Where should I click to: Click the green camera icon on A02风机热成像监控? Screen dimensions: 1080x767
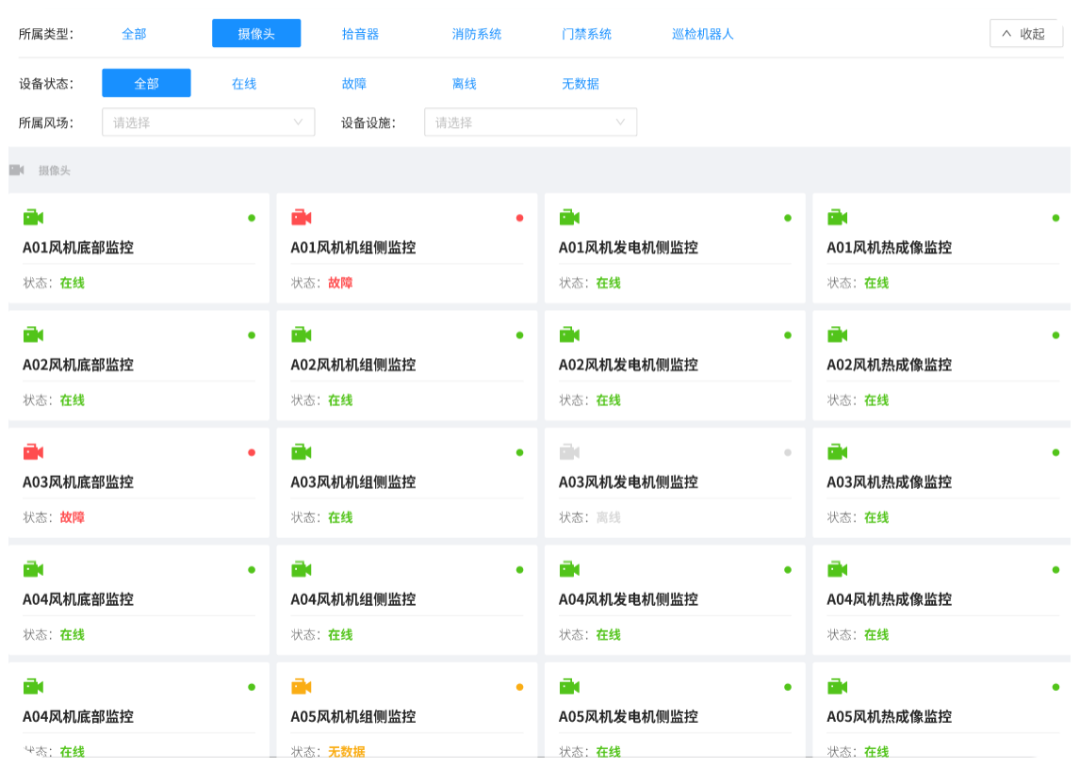tap(837, 334)
